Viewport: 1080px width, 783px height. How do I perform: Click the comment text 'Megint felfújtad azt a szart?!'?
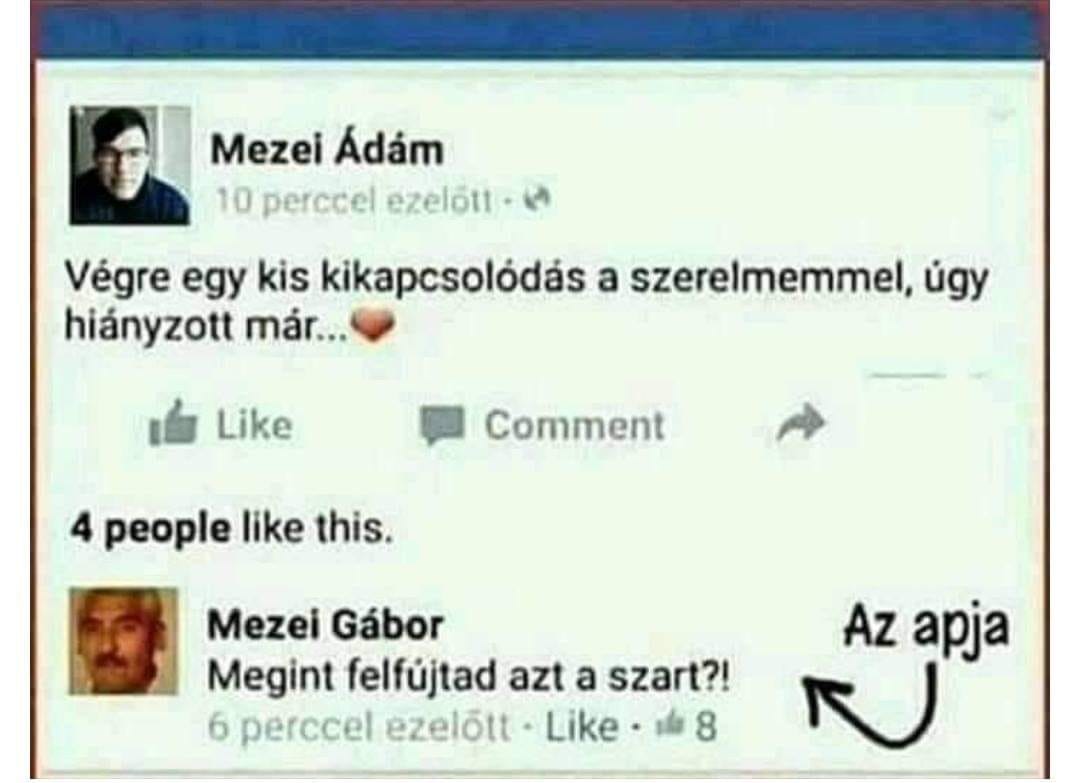click(x=468, y=678)
